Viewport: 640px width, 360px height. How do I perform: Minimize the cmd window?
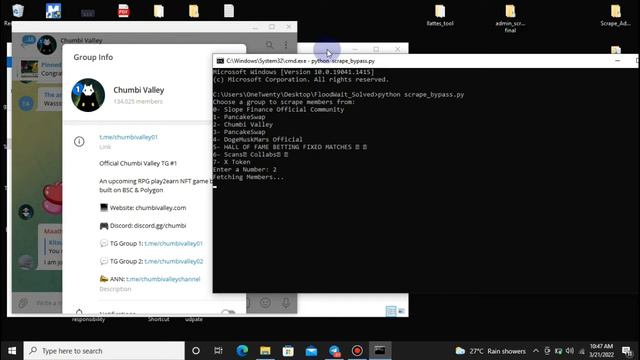point(618,61)
